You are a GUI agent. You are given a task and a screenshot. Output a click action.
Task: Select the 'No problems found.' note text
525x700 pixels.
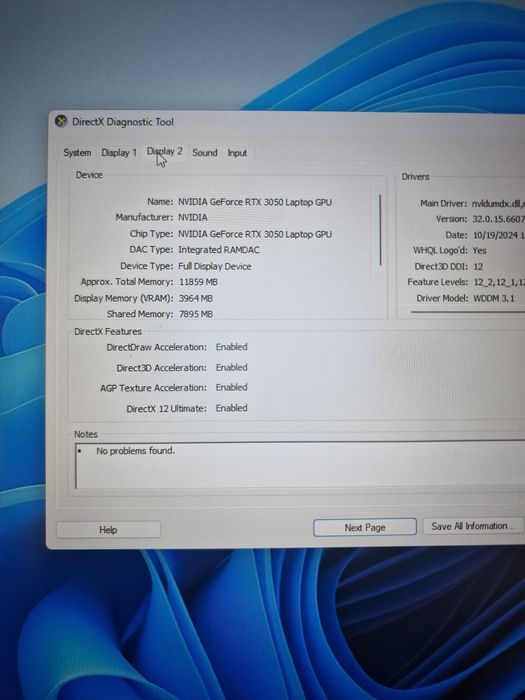click(x=135, y=451)
